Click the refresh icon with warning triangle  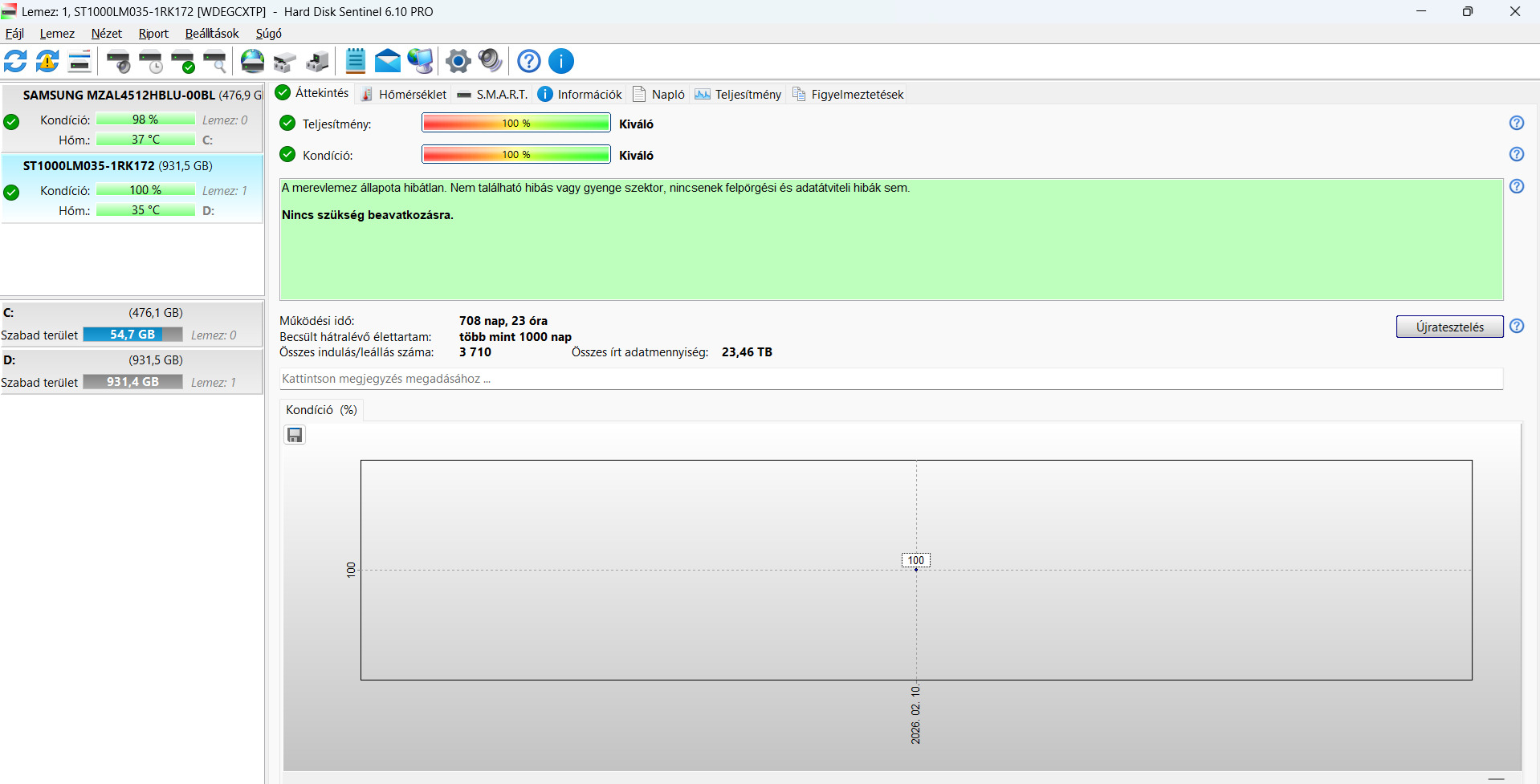pyautogui.click(x=48, y=61)
